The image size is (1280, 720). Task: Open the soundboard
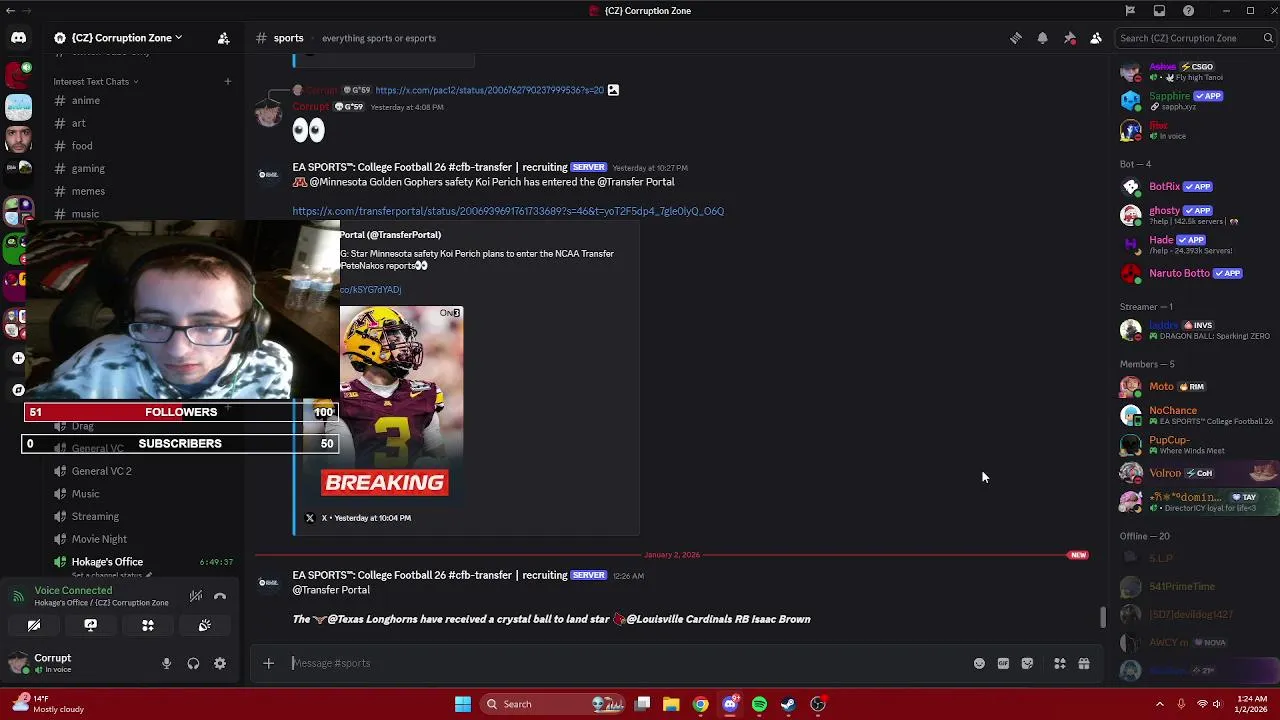[x=204, y=625]
